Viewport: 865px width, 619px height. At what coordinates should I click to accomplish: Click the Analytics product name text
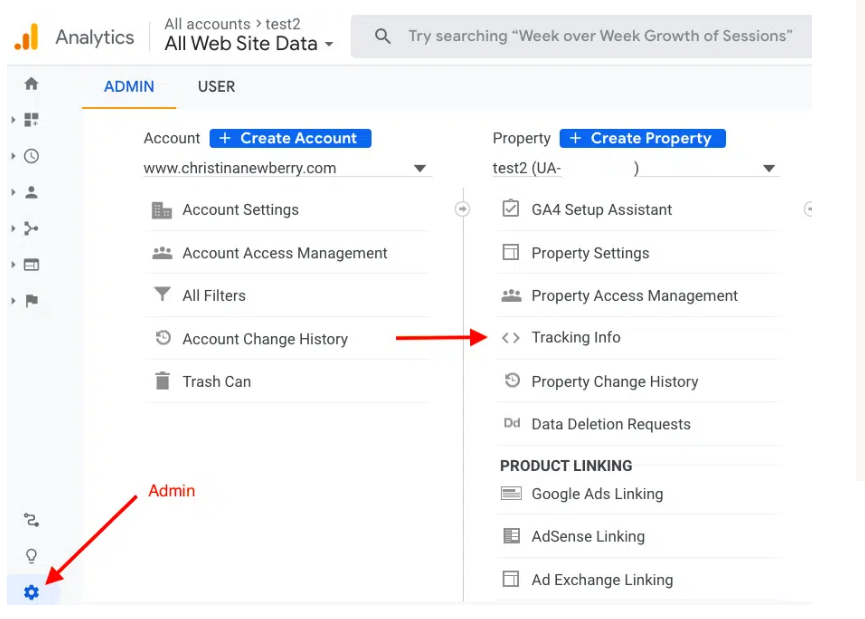(x=95, y=37)
